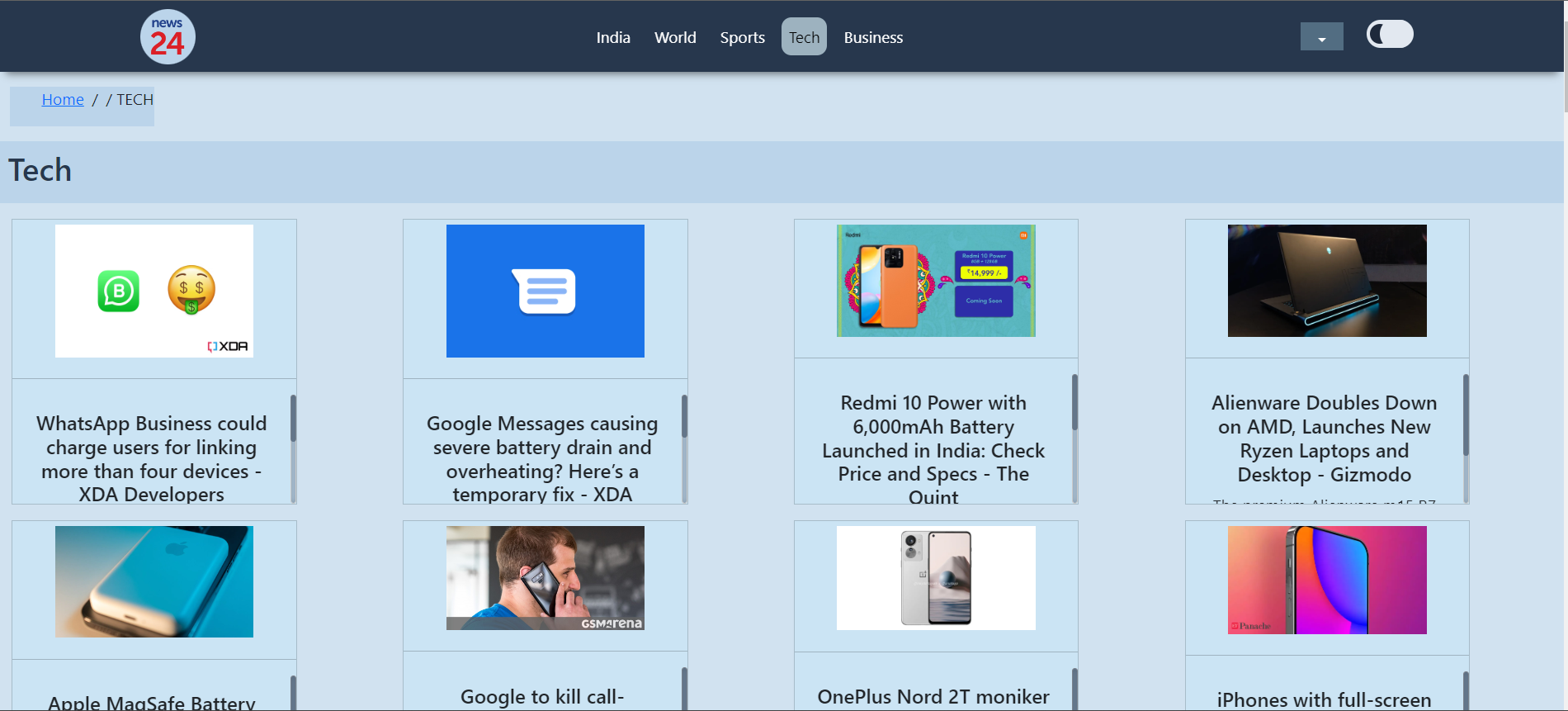Read WhatsApp Business could charge users headline
Image resolution: width=1568 pixels, height=711 pixels.
click(x=152, y=458)
